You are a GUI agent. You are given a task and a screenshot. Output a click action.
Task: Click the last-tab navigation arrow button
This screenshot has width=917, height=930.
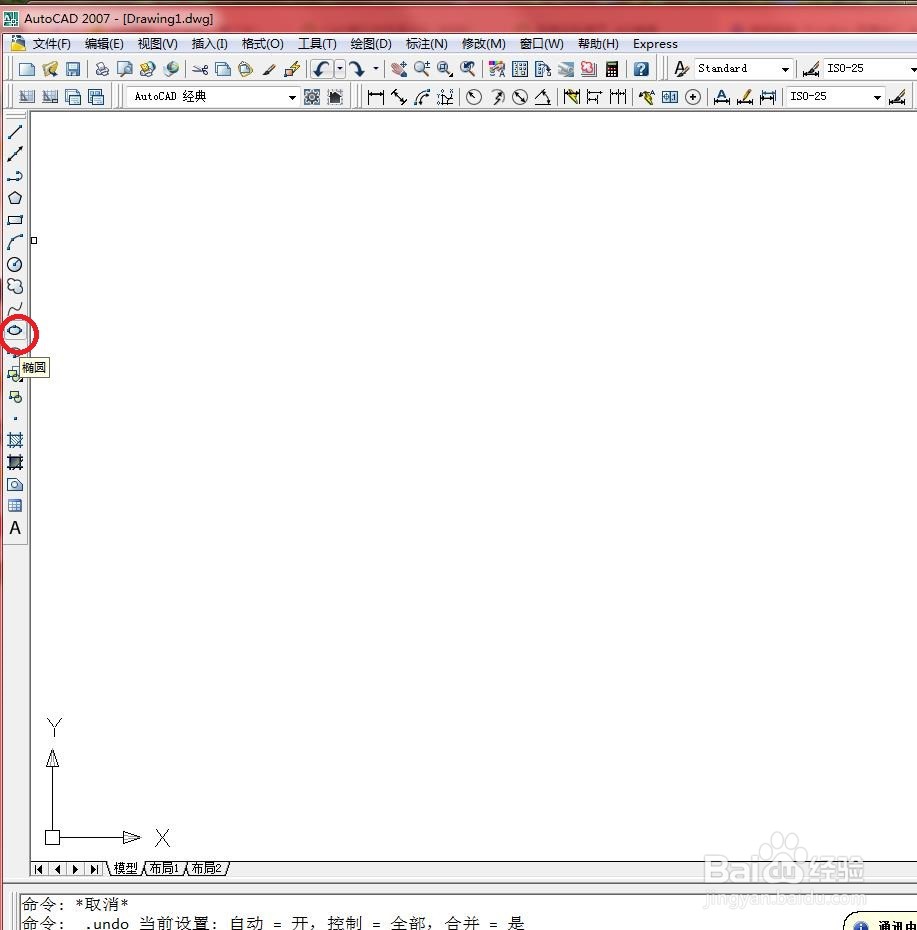click(x=94, y=869)
